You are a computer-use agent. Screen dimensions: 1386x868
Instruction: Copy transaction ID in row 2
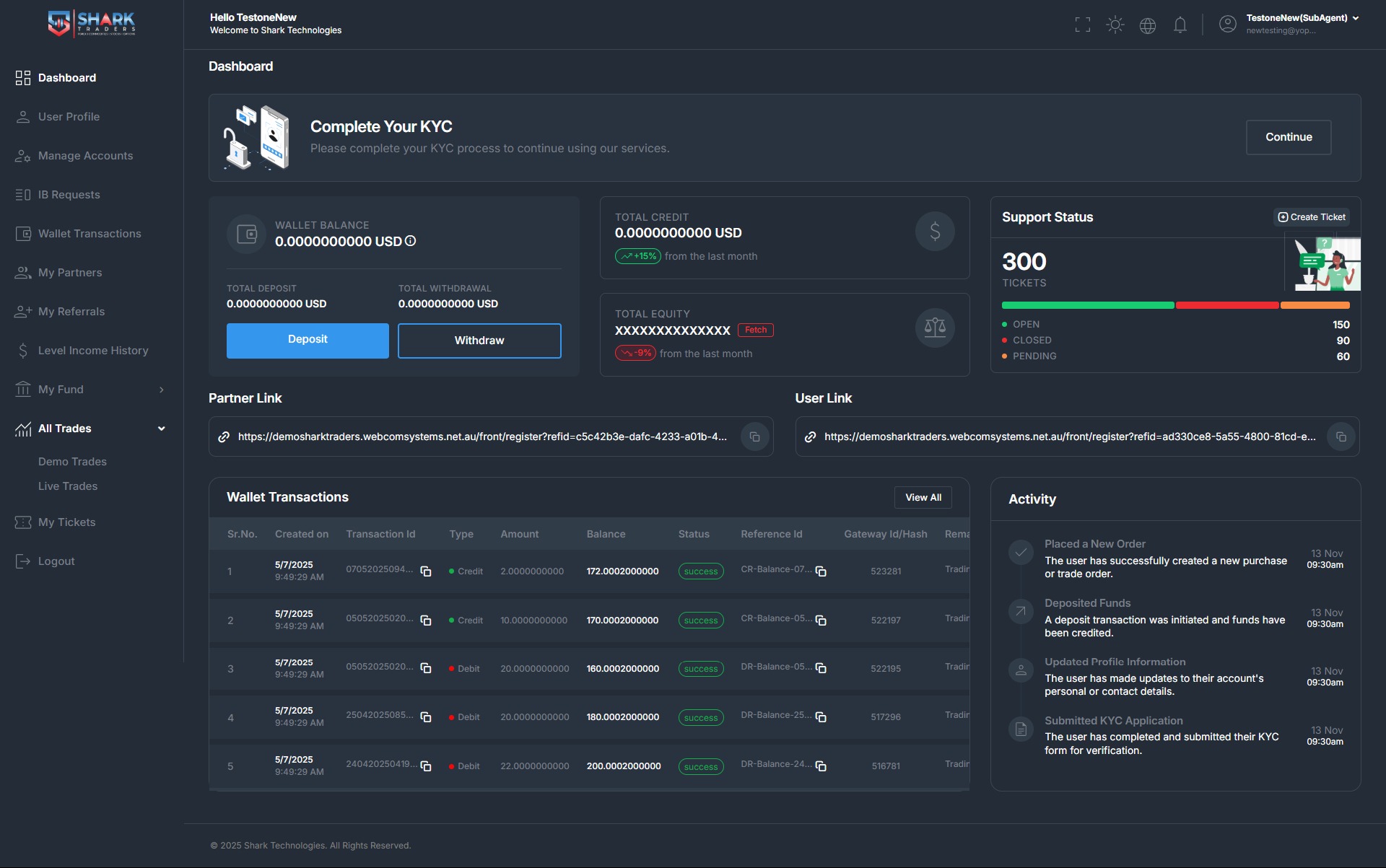click(426, 621)
